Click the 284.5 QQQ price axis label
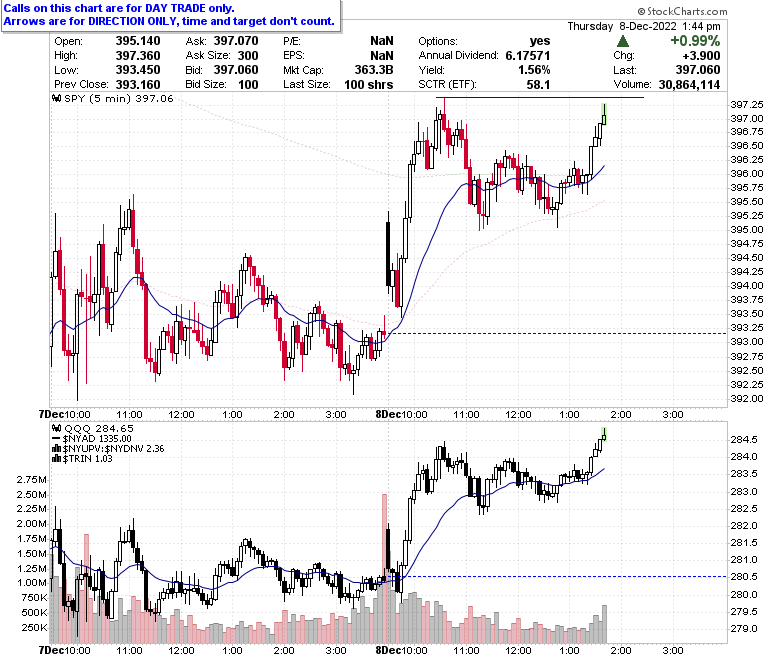 click(x=744, y=440)
